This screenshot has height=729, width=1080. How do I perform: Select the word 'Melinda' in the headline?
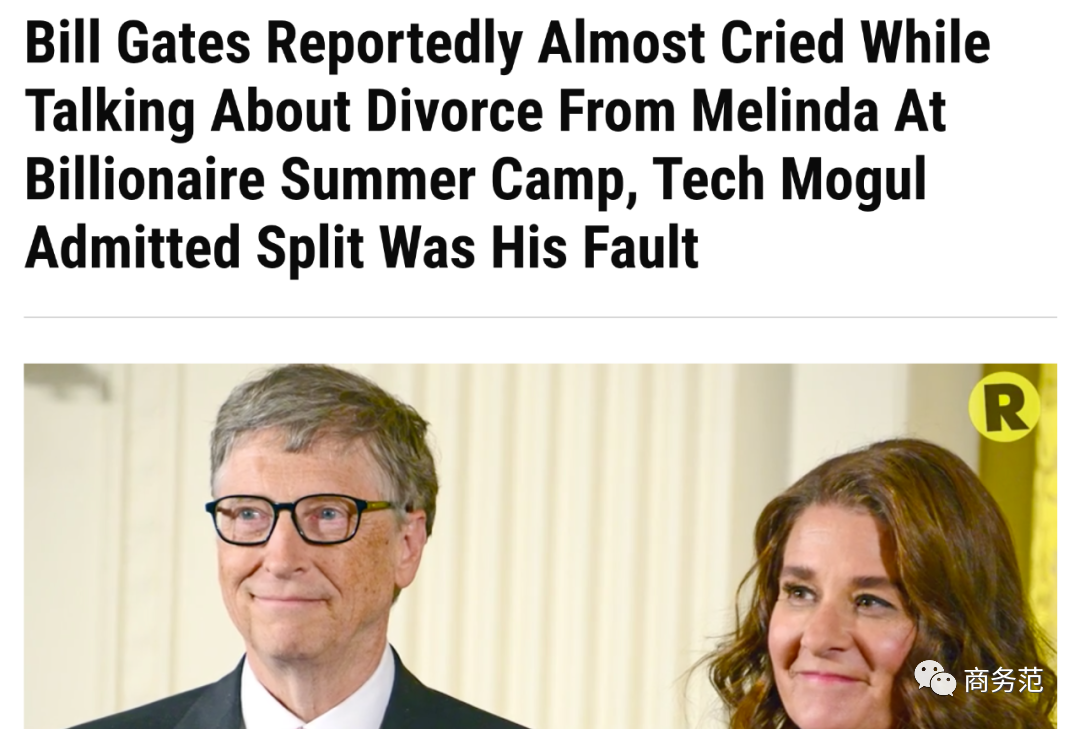click(785, 110)
